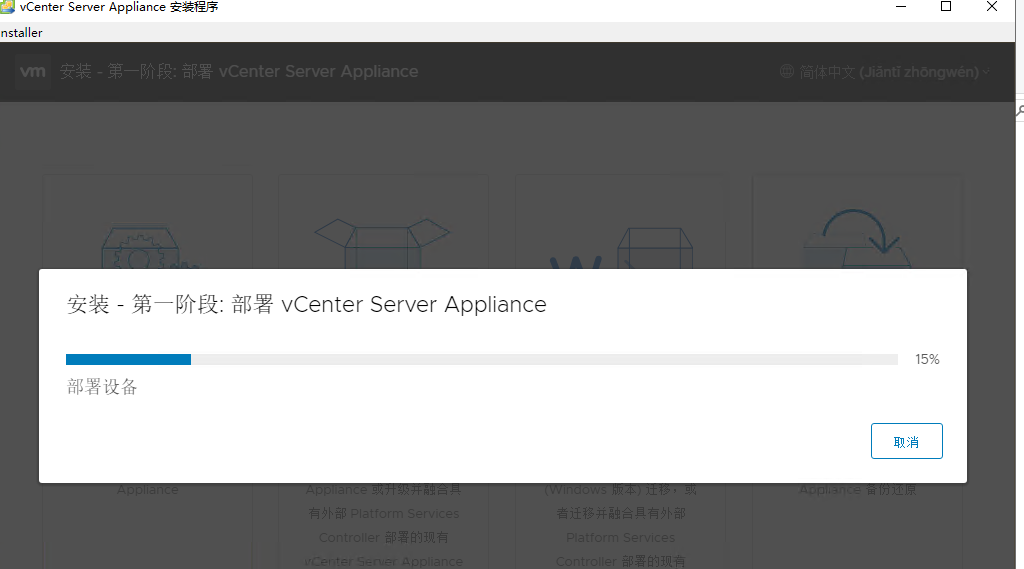Click the vCenter installer title bar icon
Viewport: 1024px width, 569px height.
(7, 7)
